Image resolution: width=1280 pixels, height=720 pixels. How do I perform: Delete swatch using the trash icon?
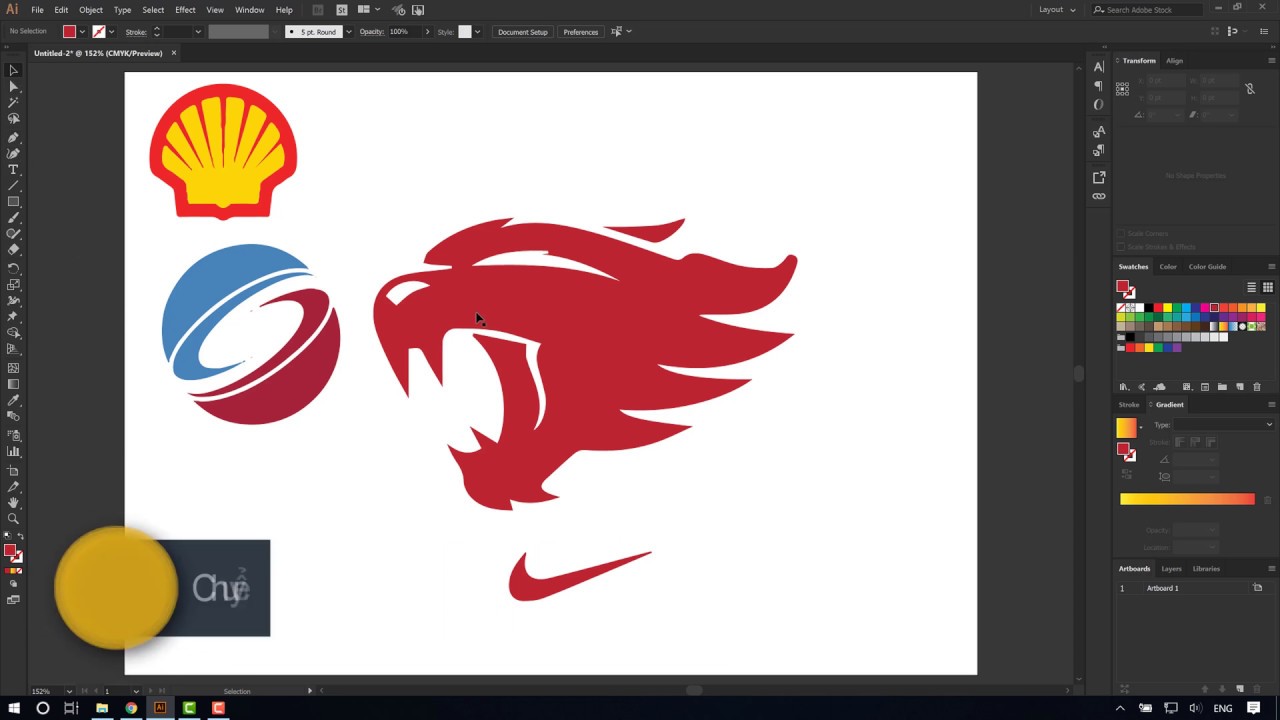(x=1257, y=387)
